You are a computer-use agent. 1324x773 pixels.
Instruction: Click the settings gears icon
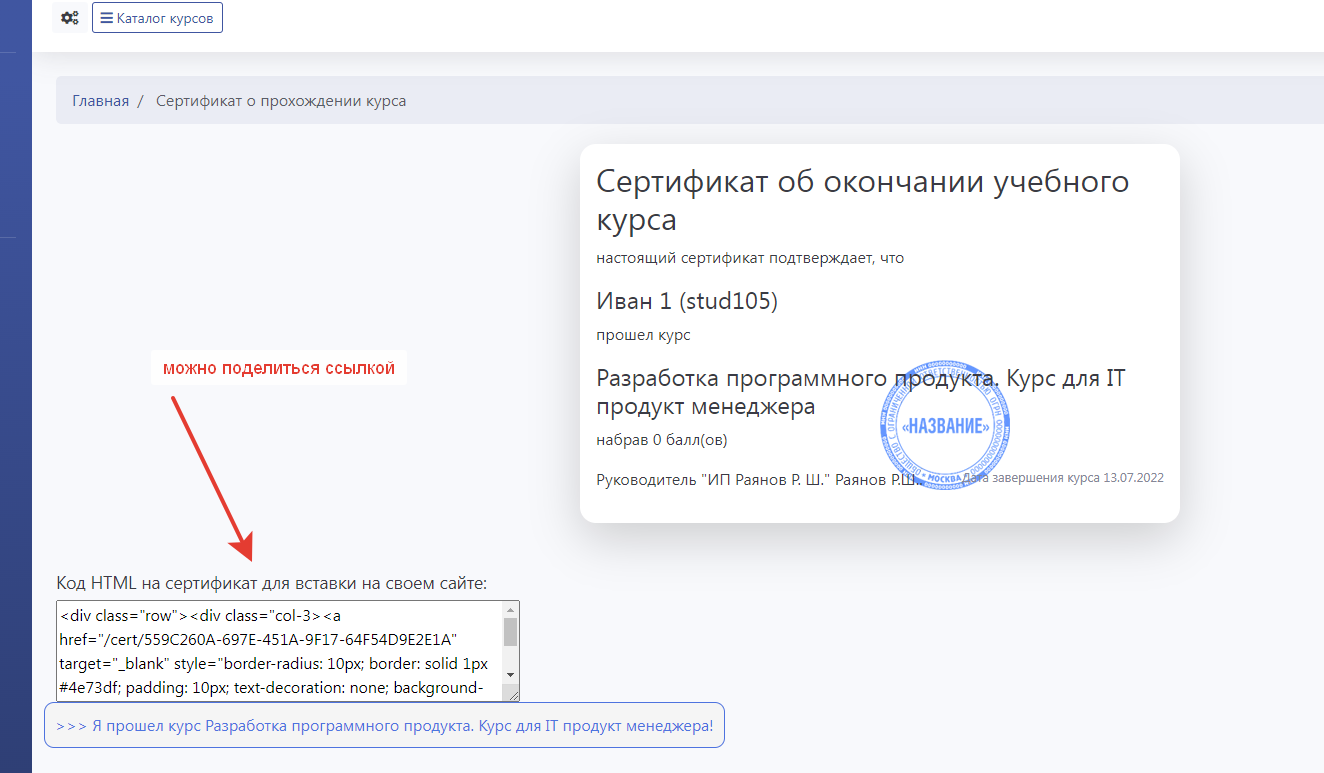[x=69, y=18]
